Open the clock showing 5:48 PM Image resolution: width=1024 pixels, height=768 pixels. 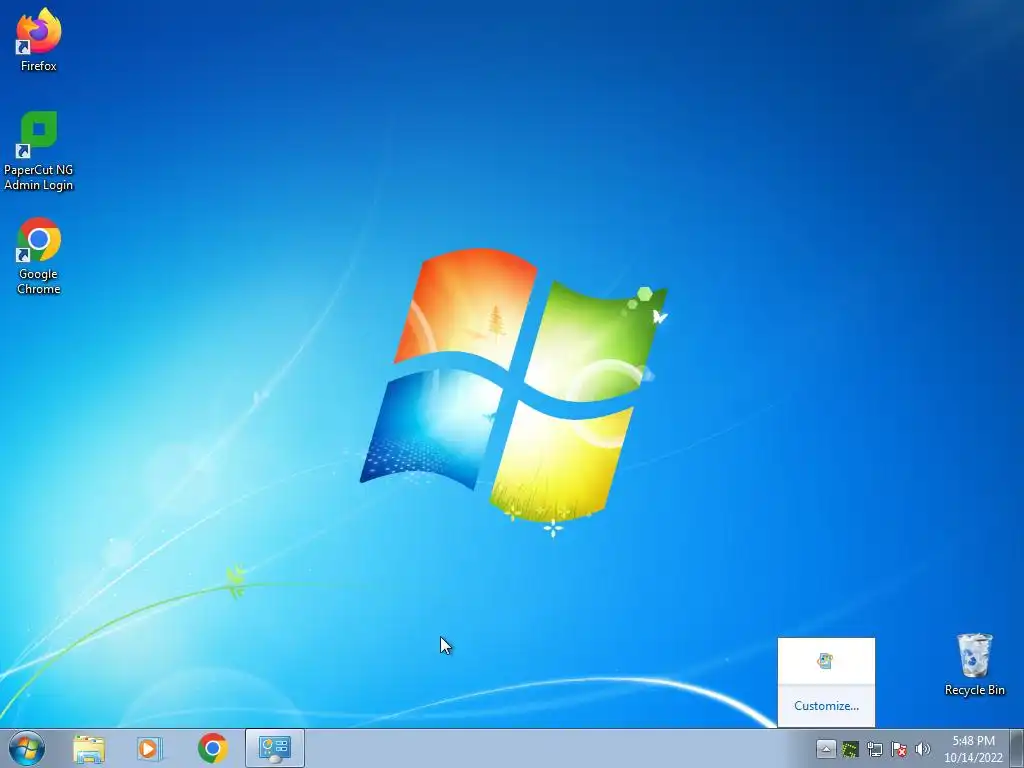[x=973, y=749]
